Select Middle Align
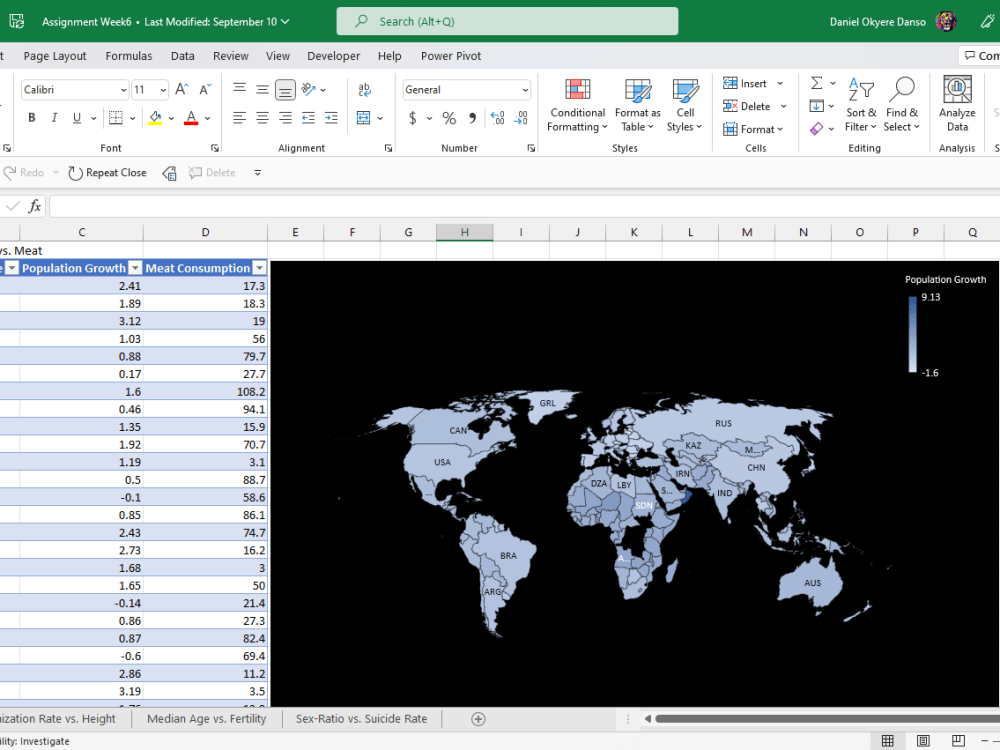This screenshot has height=750, width=1000. point(262,89)
